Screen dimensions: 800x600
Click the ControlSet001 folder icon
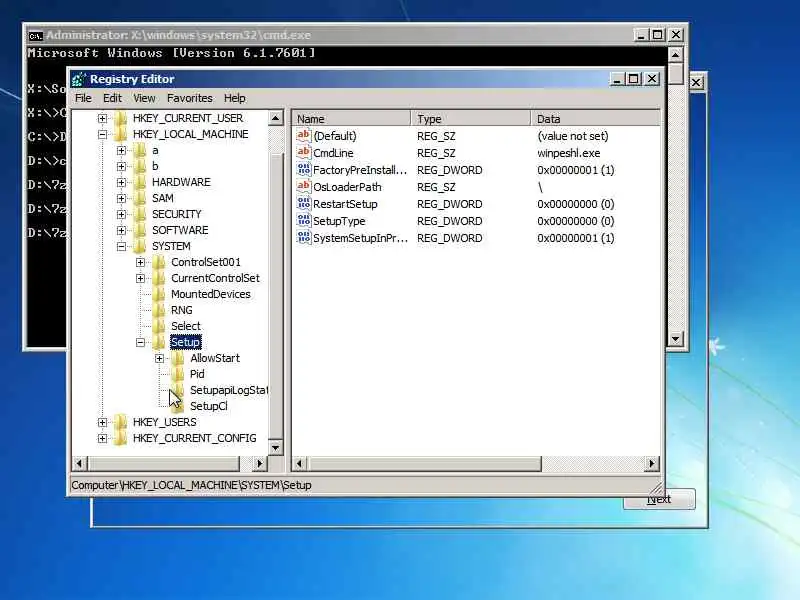(159, 262)
